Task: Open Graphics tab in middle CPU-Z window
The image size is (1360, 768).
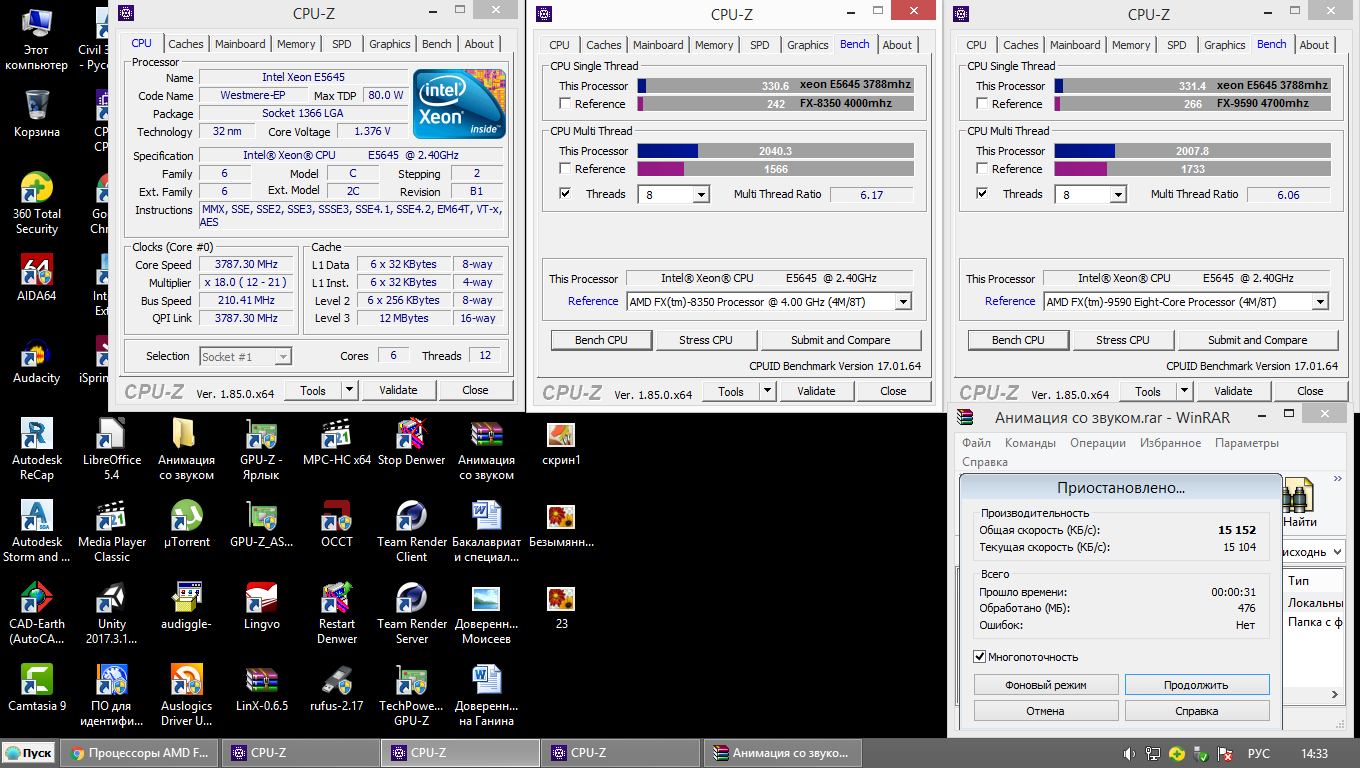Action: coord(808,45)
